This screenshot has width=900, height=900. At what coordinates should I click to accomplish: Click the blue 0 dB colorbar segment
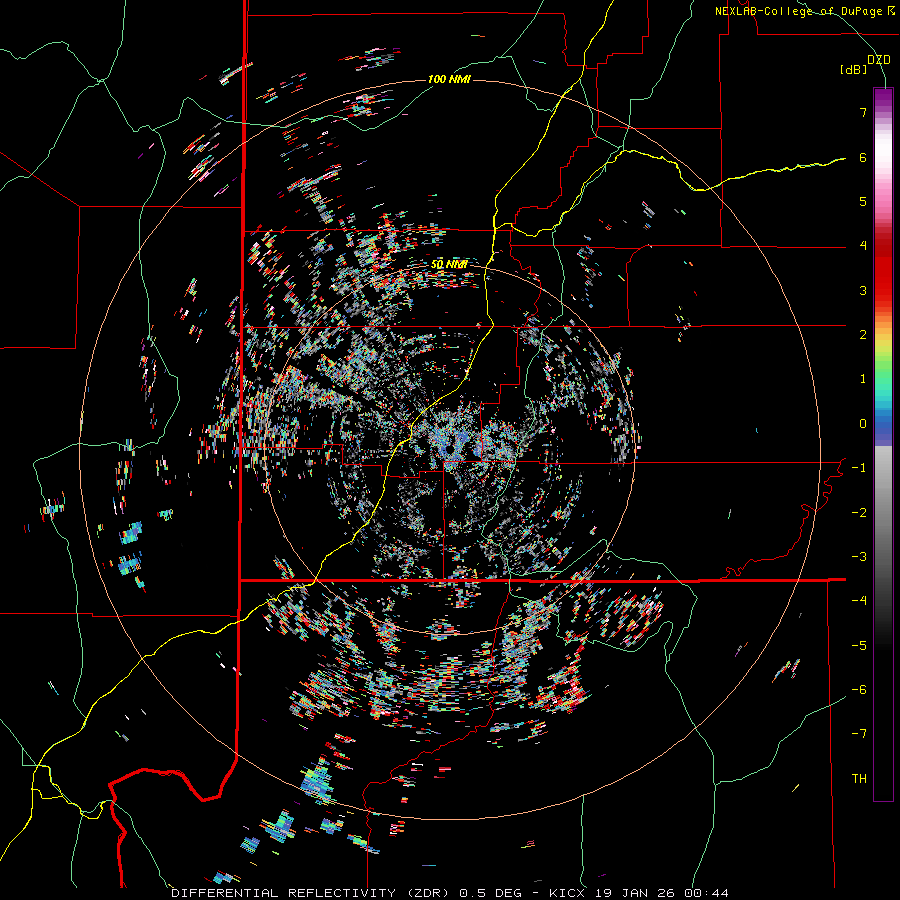(x=883, y=424)
